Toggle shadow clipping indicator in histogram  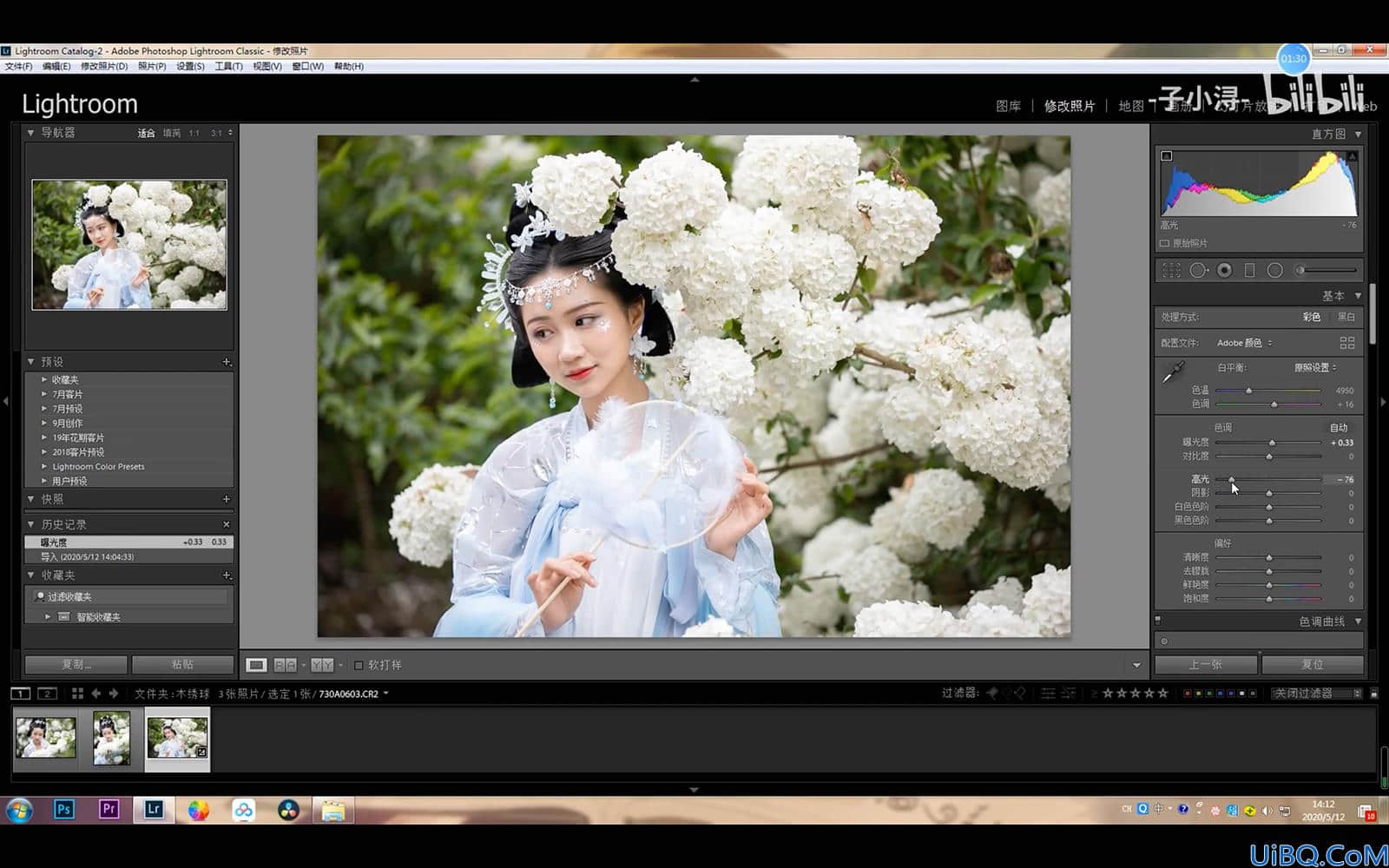[x=1167, y=156]
